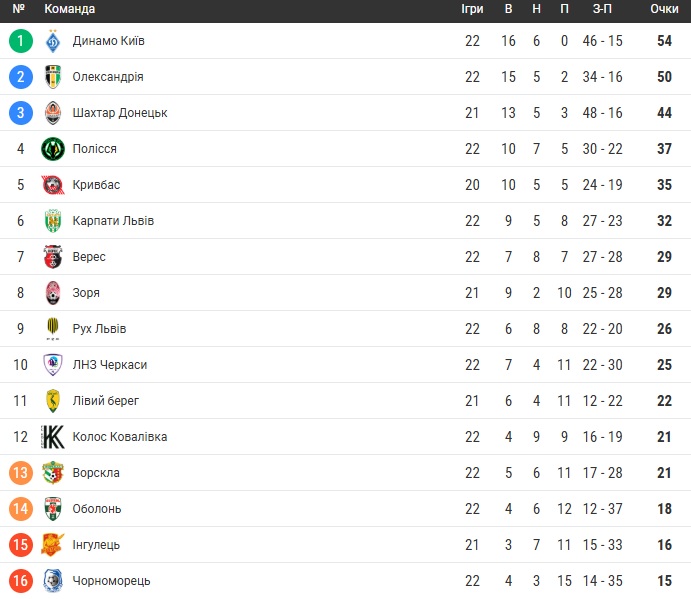Click the red position 16 badge
Screen dimensions: 691x599
coord(21,581)
